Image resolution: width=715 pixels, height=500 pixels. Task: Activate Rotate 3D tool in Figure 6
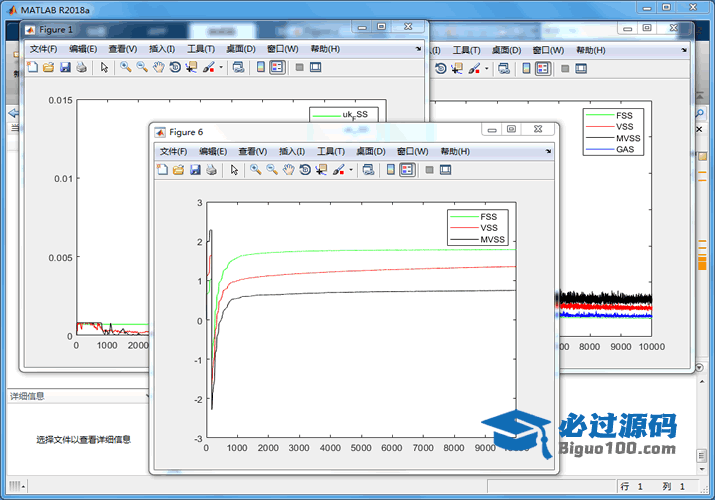click(x=304, y=170)
